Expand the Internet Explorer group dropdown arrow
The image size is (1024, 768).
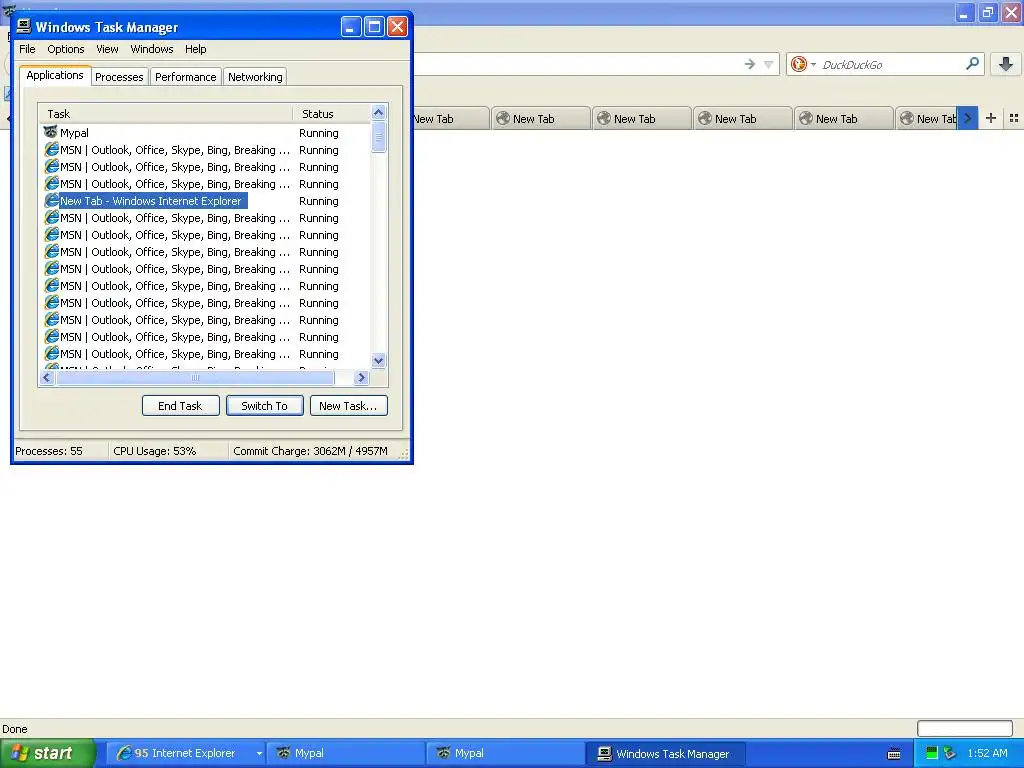[x=259, y=753]
